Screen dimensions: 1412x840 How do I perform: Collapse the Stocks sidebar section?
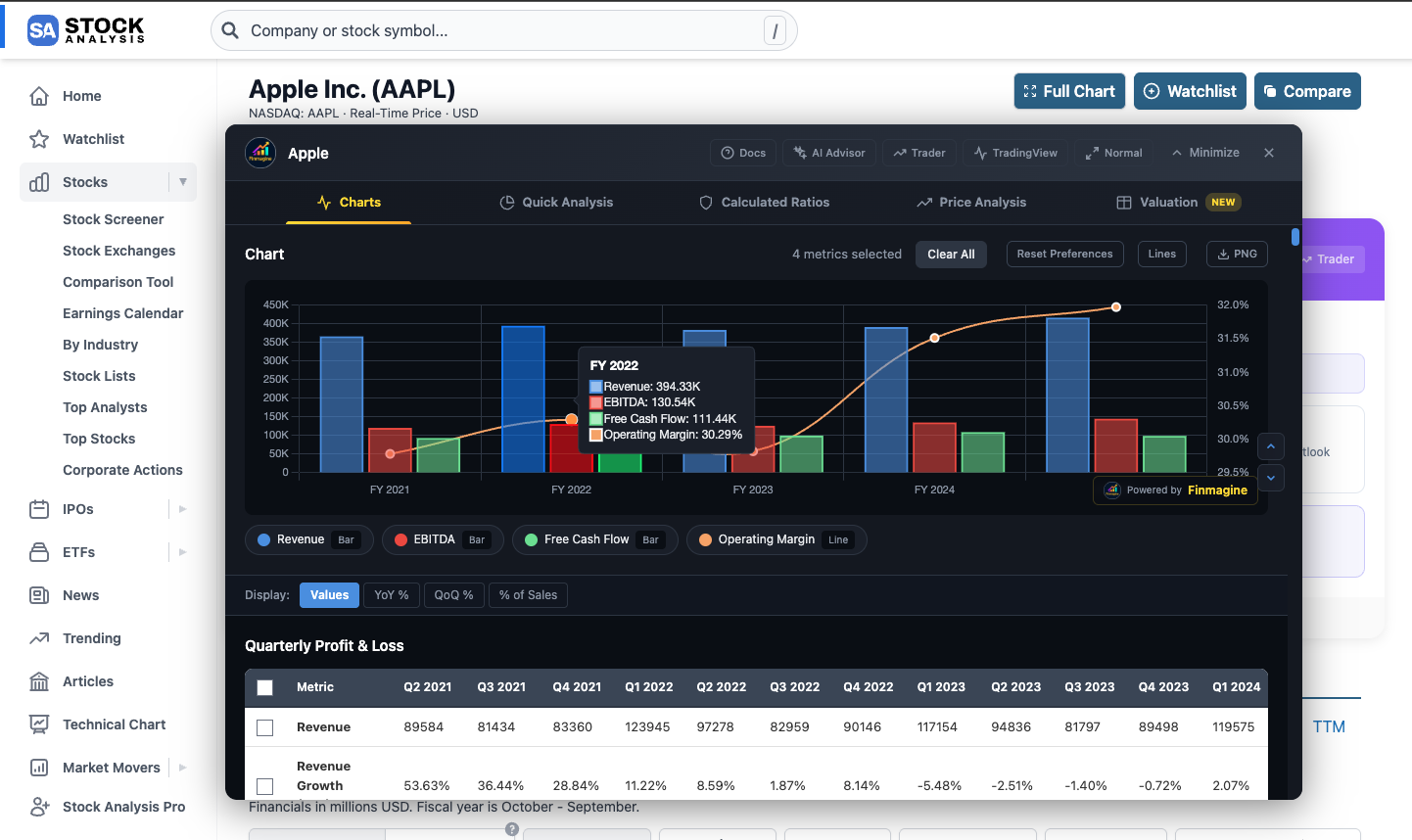[183, 181]
